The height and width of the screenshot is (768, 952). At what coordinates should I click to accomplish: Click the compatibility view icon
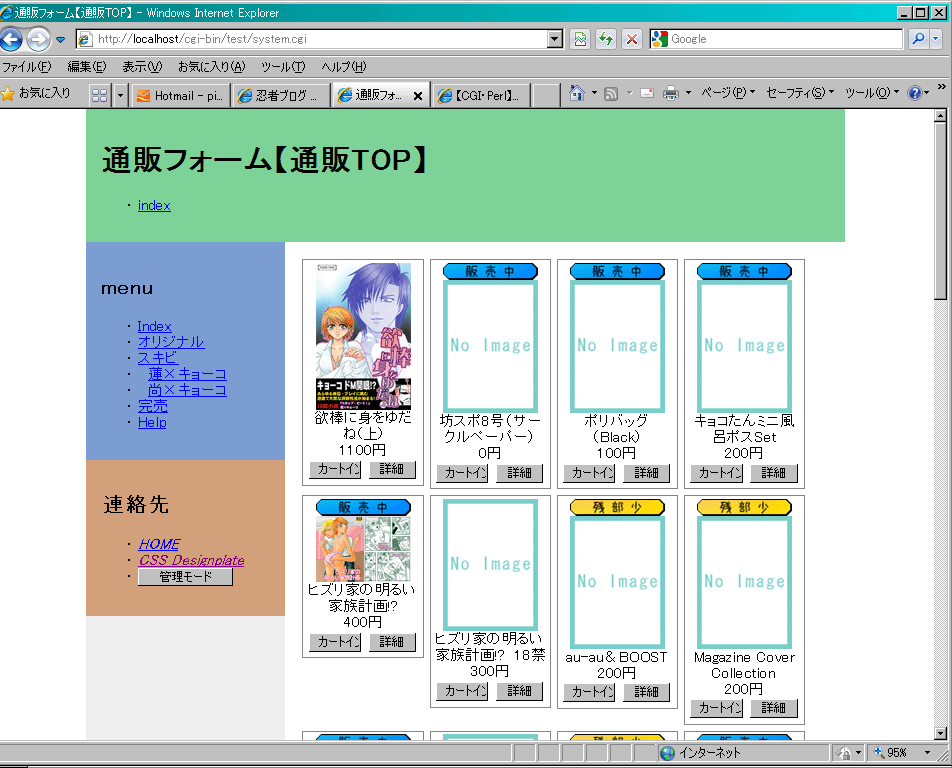click(580, 39)
